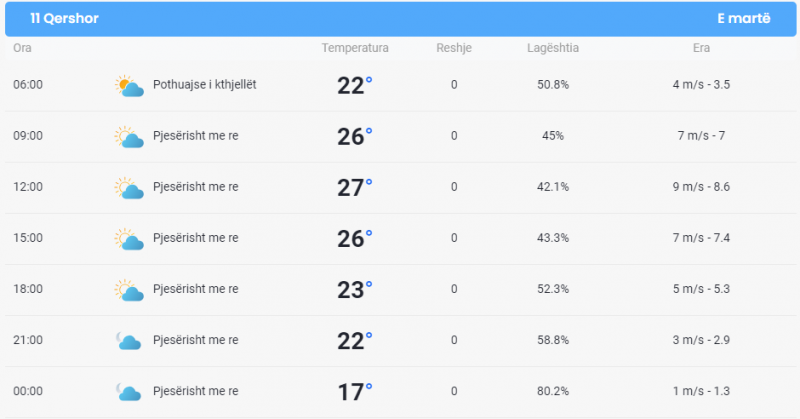Click the Era column header
Screen dimensions: 800x419
(701, 48)
